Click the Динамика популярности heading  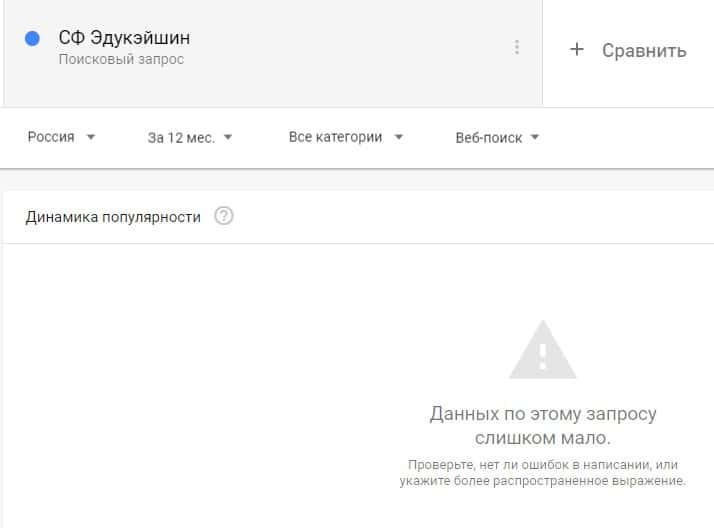pyautogui.click(x=113, y=217)
